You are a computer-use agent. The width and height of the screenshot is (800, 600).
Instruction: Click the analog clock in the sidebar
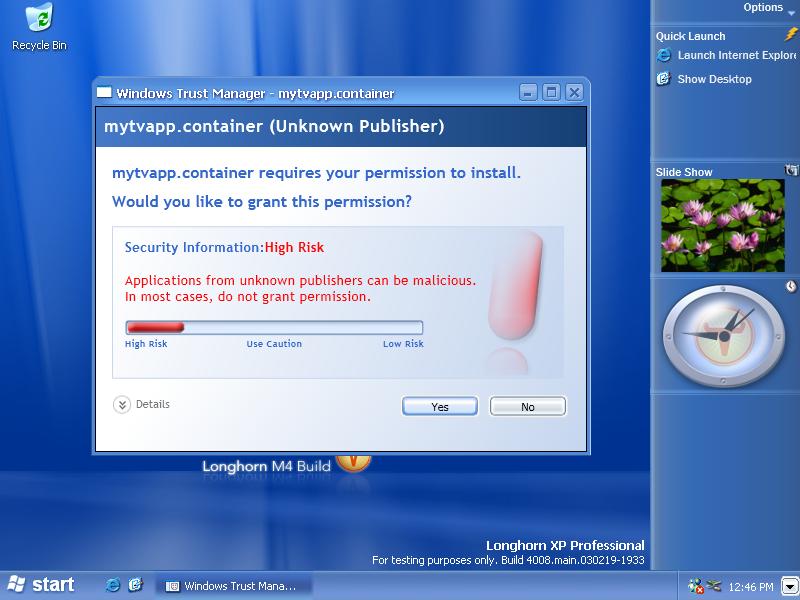coord(723,336)
